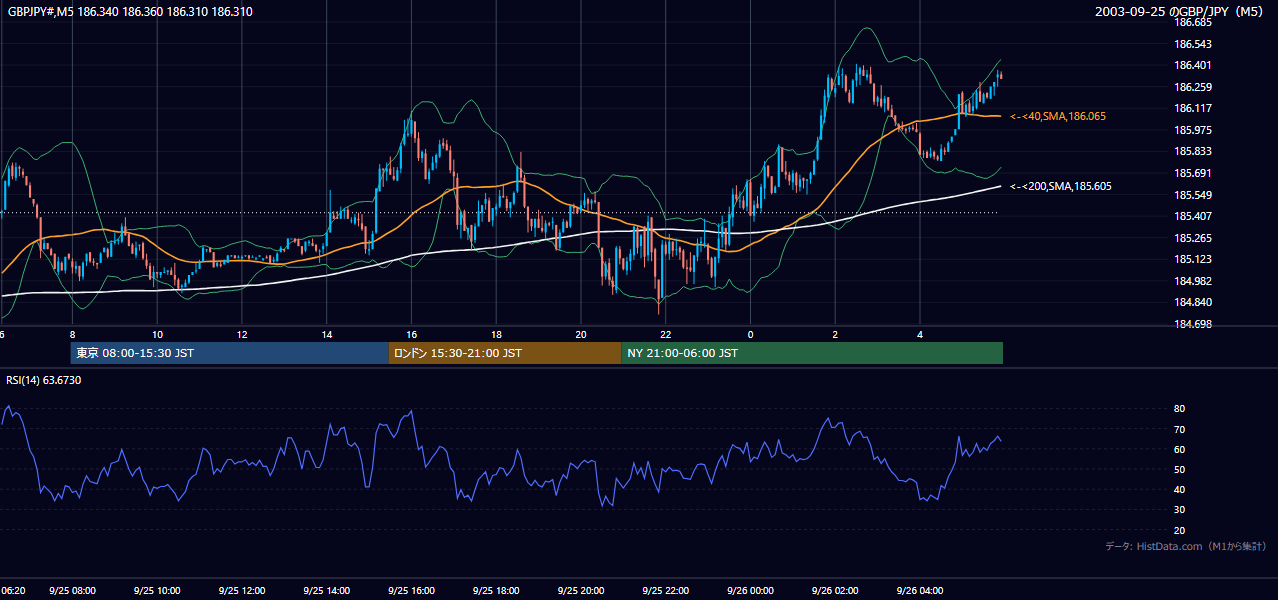Click hour marker 12 under the price chart
Viewport: 1278px width, 600px height.
click(x=242, y=334)
